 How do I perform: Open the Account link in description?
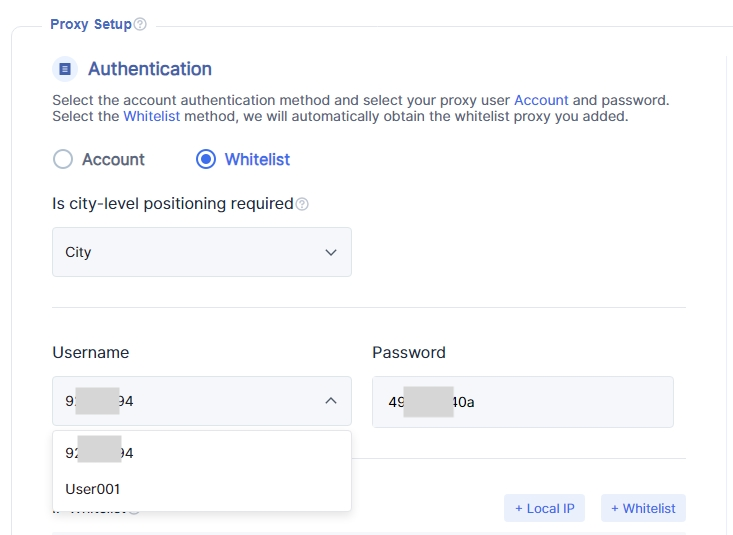tap(541, 100)
